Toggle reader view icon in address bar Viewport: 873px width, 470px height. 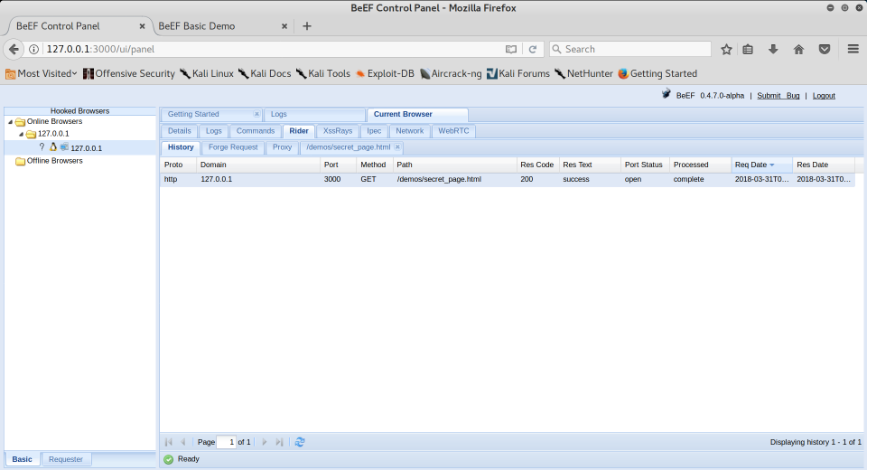pos(511,49)
